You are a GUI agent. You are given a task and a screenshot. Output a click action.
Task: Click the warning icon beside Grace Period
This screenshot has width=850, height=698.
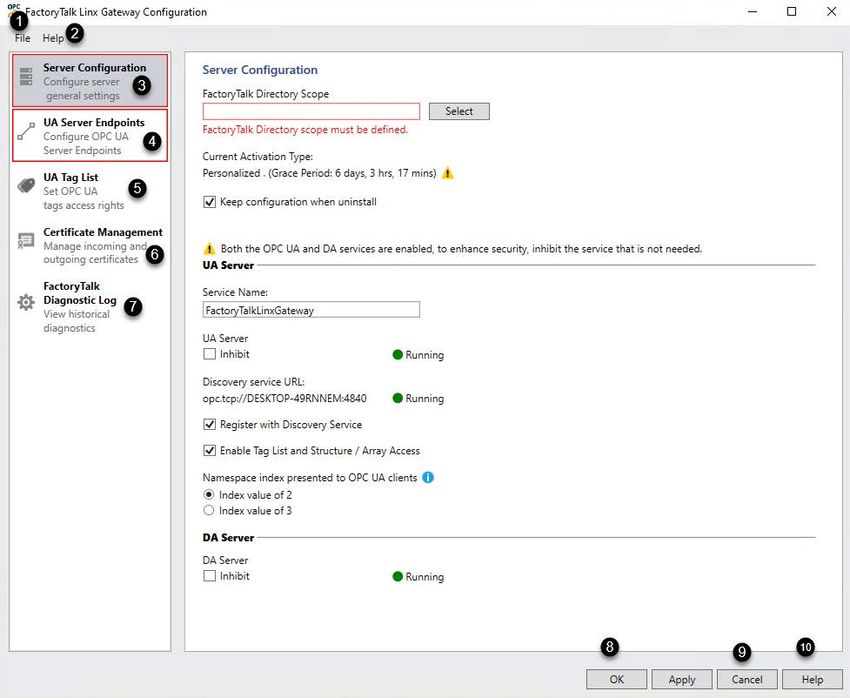pyautogui.click(x=448, y=173)
